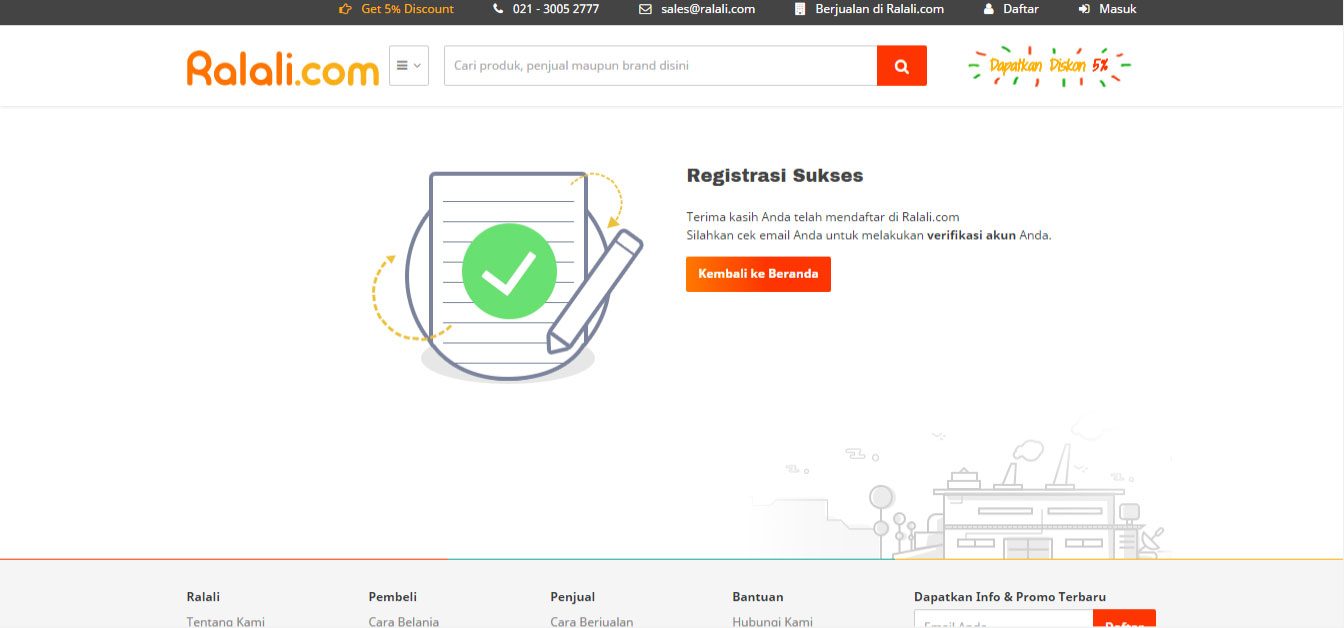Click the 021 - 3005 2777 phone number

pos(556,9)
